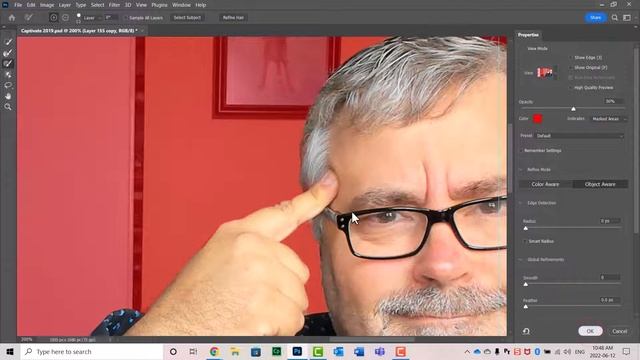Select the Brush tool in left toolbar
Screen dimensions: 640x360
tap(8, 63)
